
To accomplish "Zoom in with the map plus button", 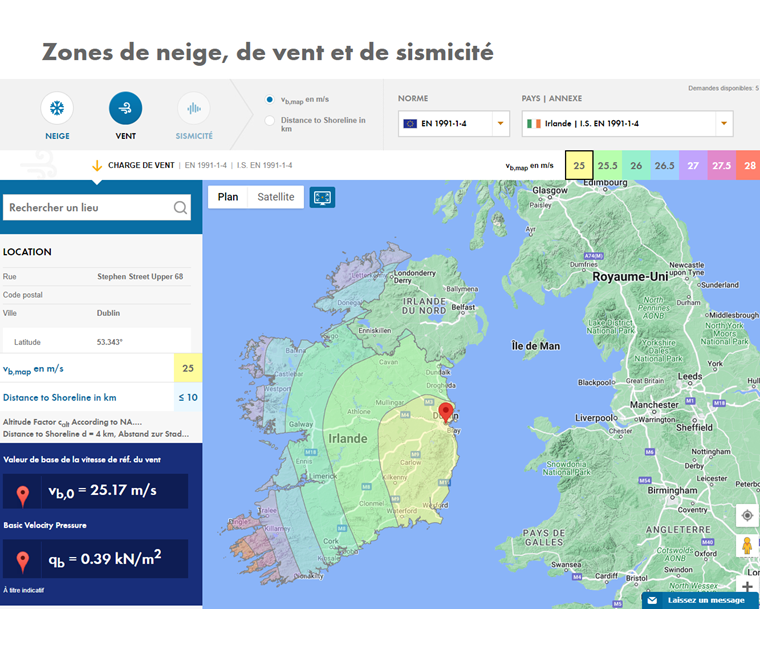I will coord(747,586).
